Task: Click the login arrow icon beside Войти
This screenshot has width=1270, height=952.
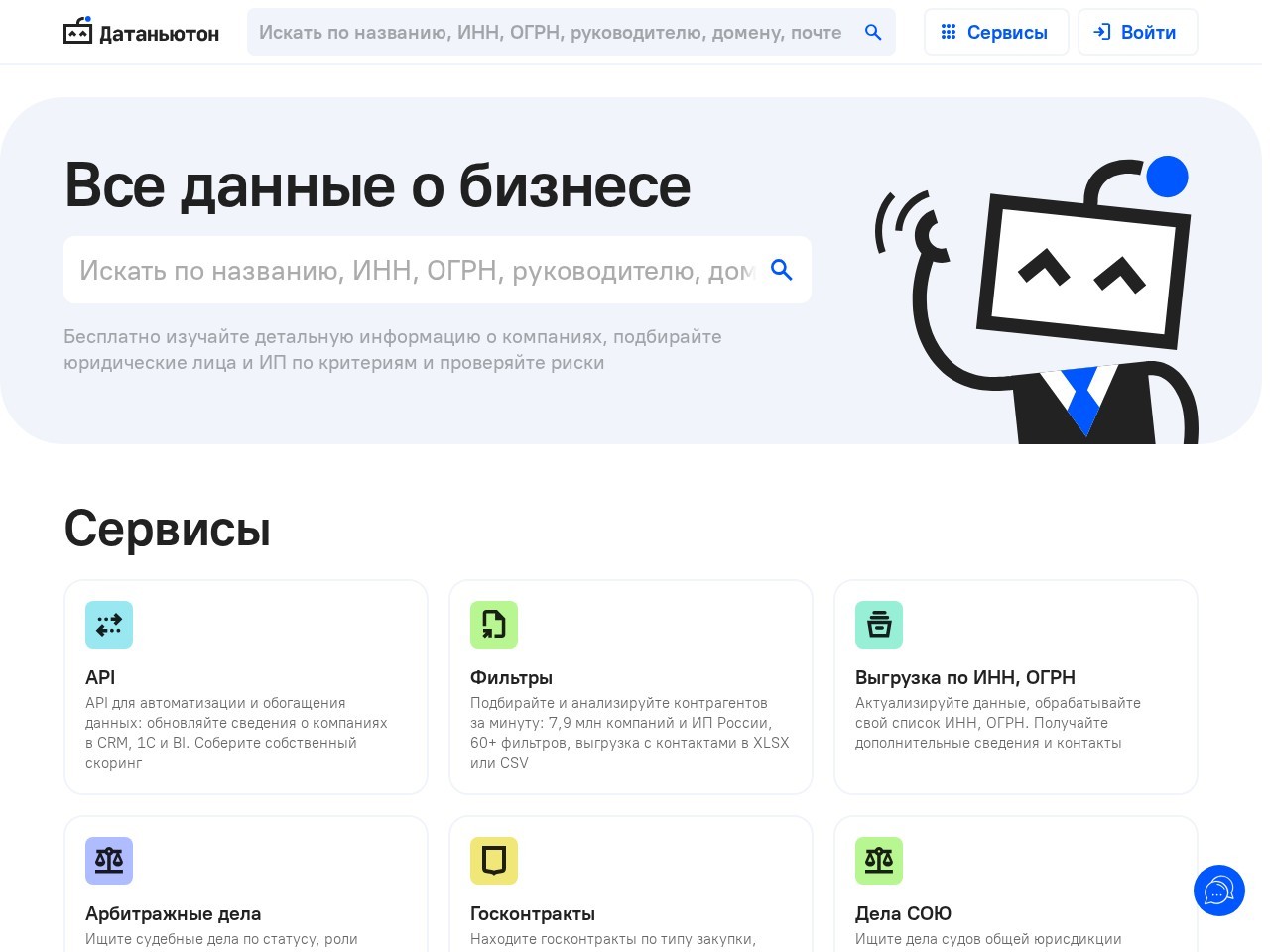Action: tap(1101, 32)
